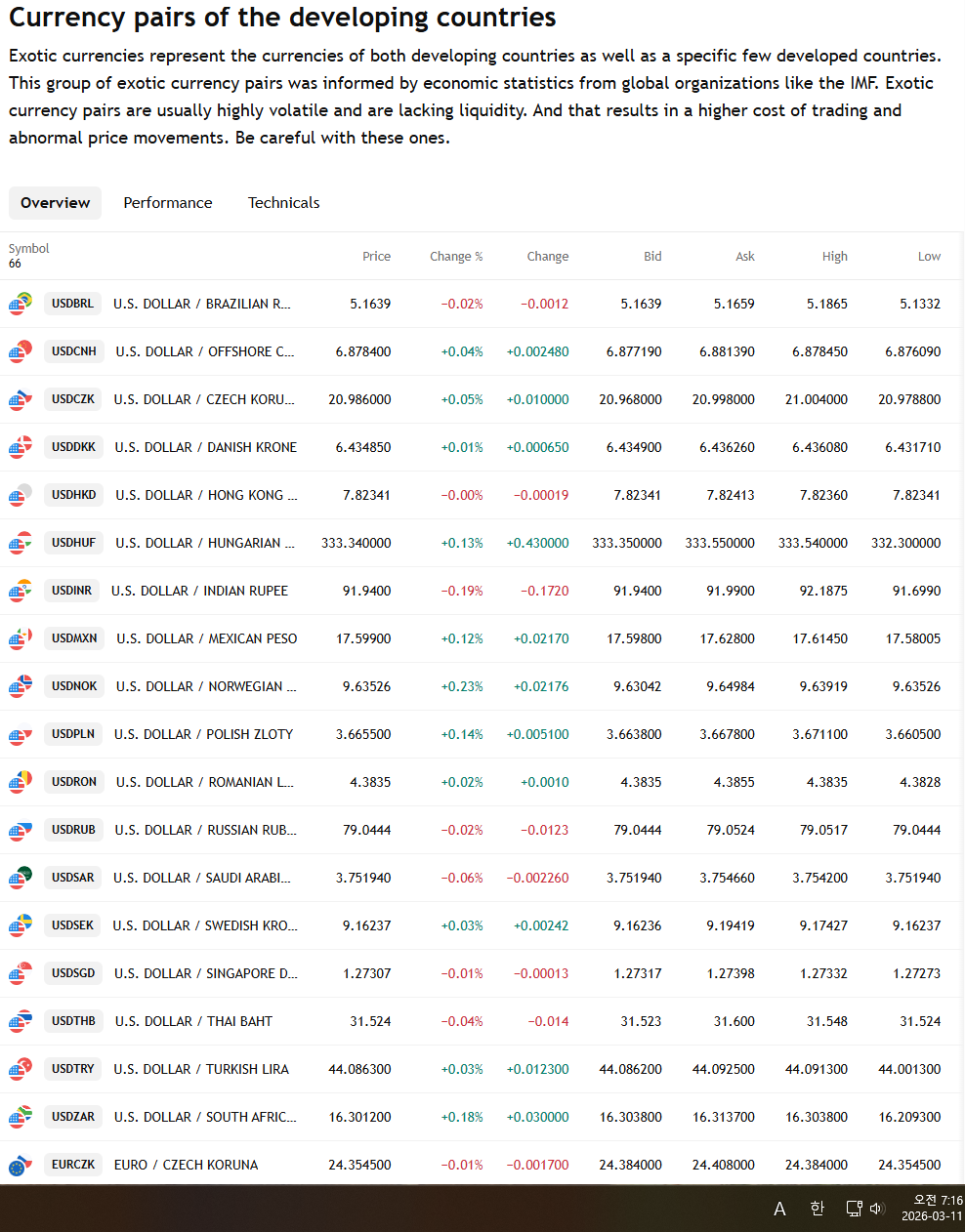Sort table by Price column header
Screen dimensions: 965x1232
tap(376, 257)
